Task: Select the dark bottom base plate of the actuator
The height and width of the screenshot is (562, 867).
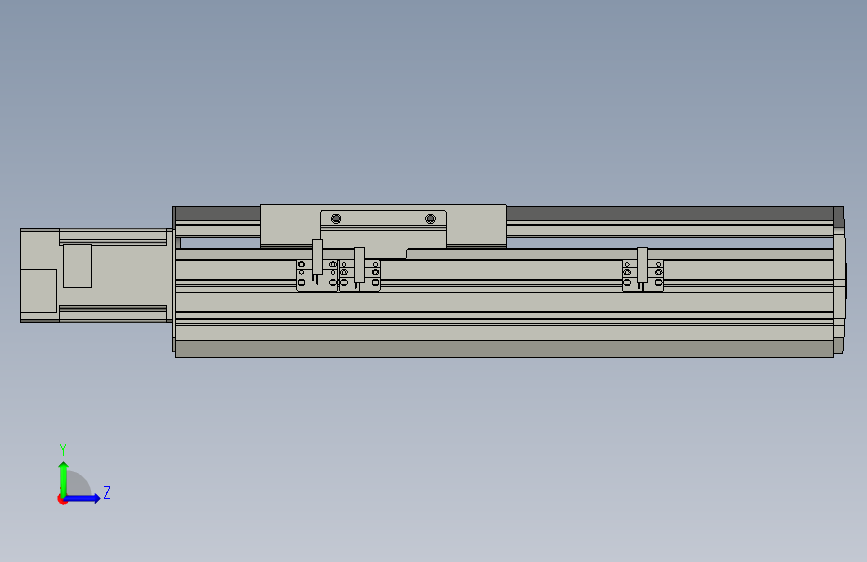Action: (504, 349)
